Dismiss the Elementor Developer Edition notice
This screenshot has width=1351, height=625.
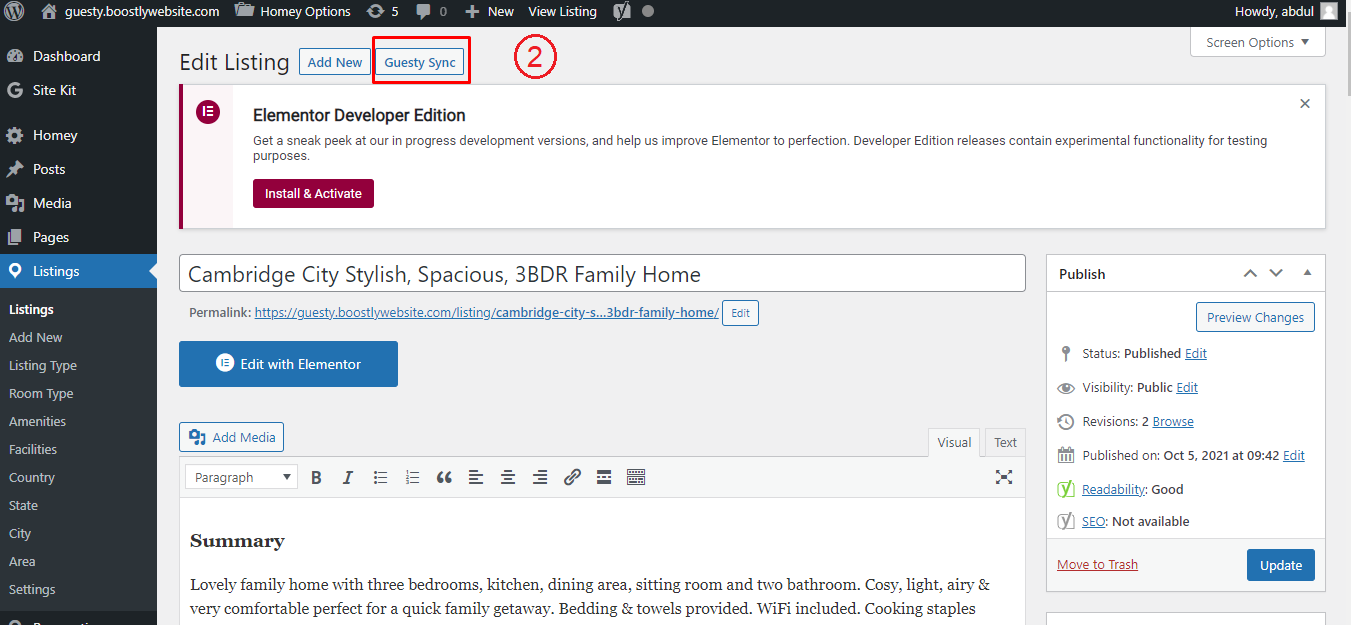point(1305,104)
